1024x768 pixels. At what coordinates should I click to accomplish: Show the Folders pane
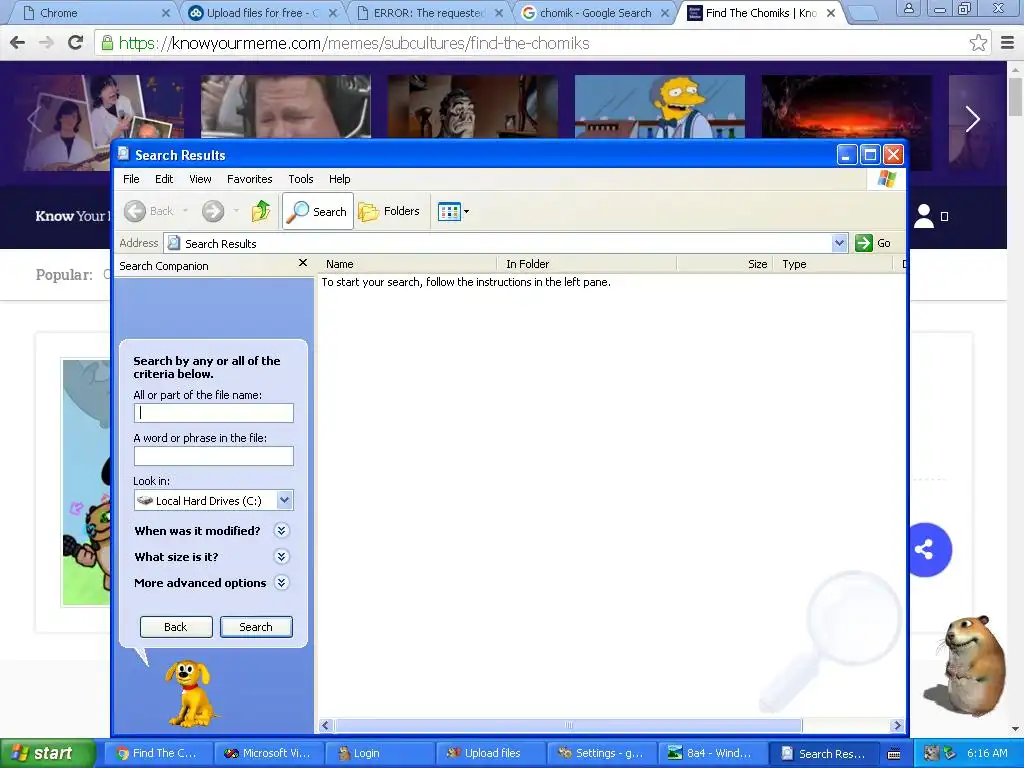[389, 211]
